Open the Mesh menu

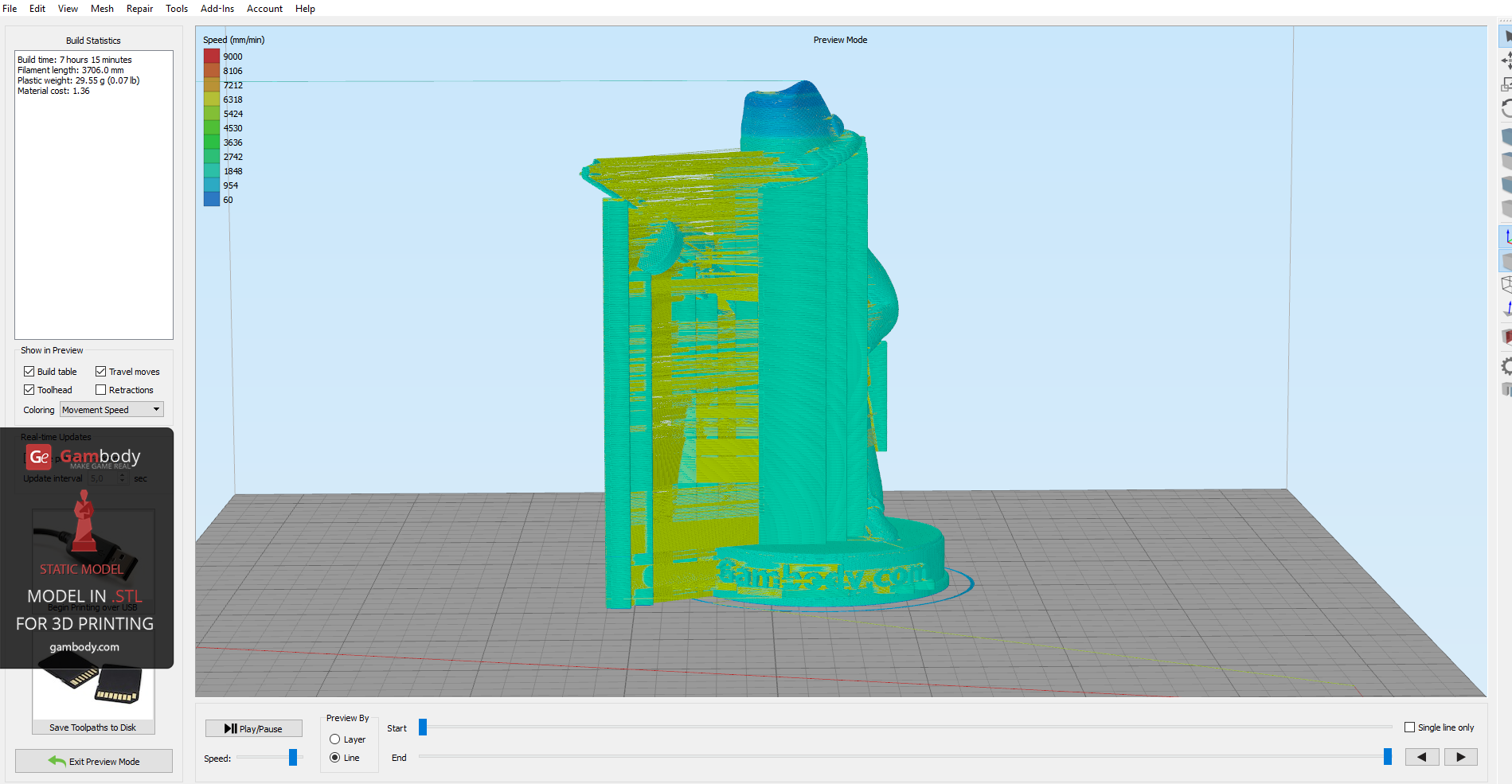click(102, 9)
